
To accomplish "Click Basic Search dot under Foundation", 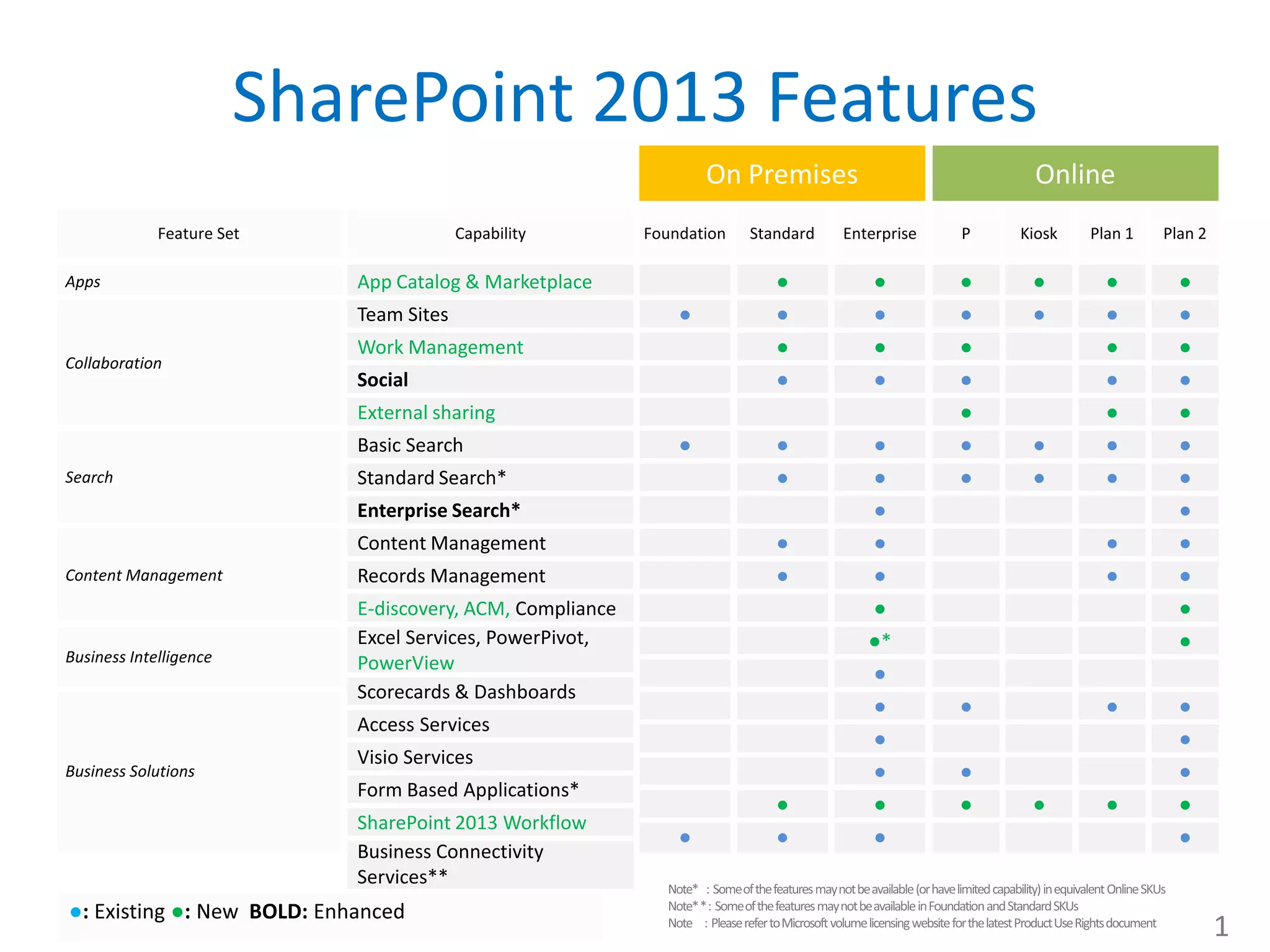I will (685, 446).
